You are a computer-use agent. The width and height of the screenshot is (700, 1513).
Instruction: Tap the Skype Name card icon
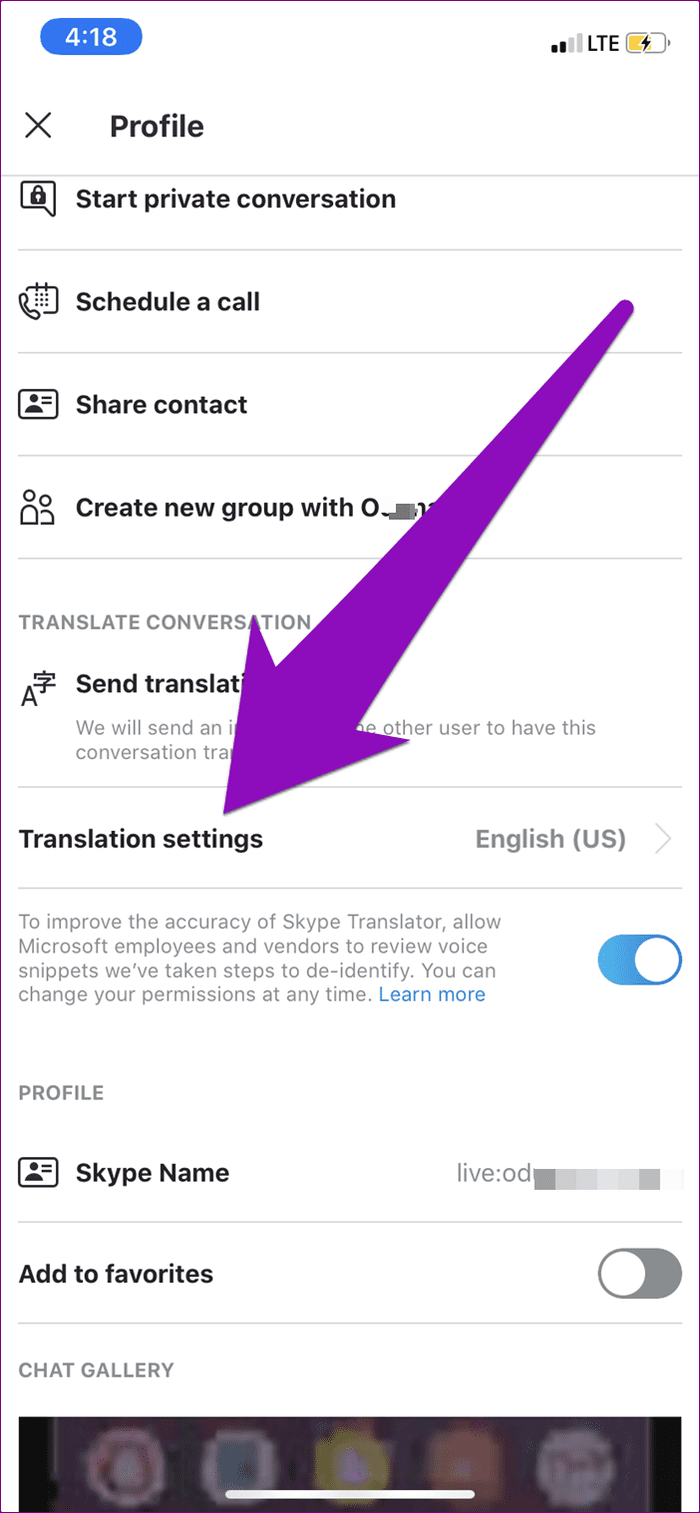coord(38,1173)
